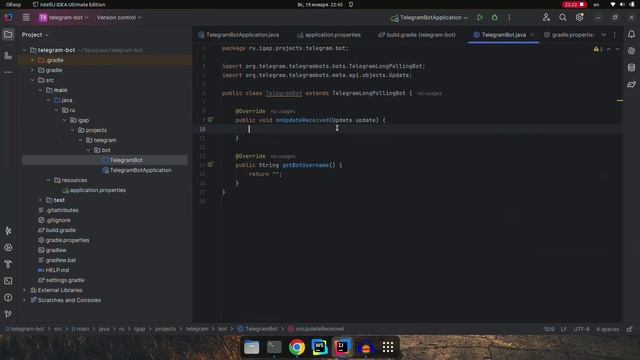This screenshot has height=360, width=640.
Task: Open editor tab options menu
Action: tap(615, 35)
